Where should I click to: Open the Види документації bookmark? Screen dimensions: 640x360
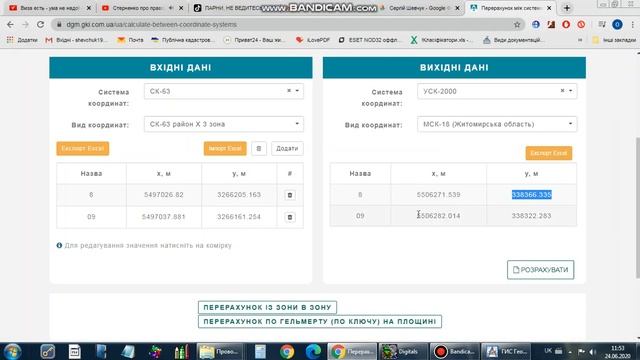pyautogui.click(x=513, y=40)
